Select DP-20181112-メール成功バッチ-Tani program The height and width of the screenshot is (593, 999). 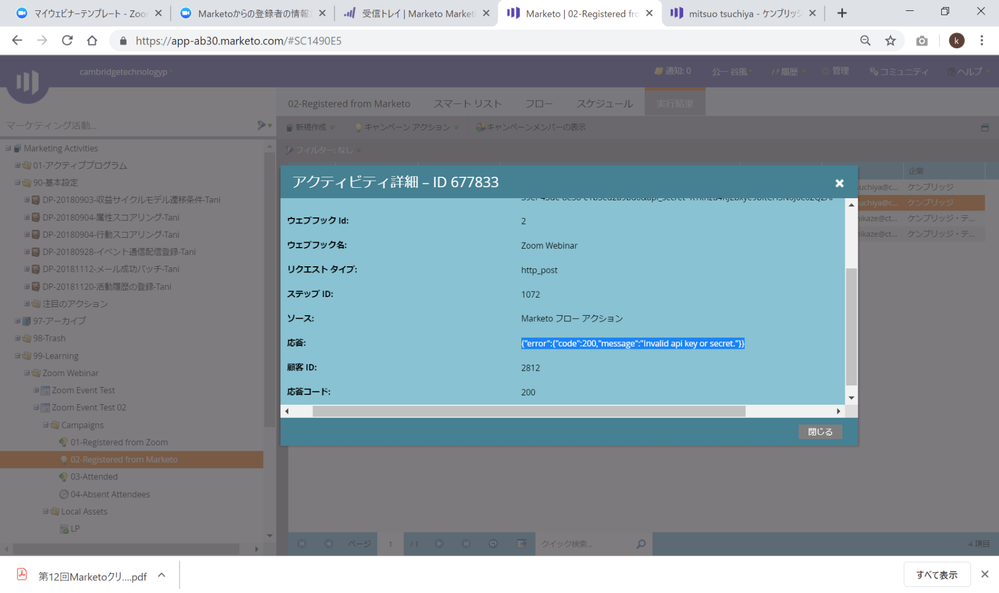coord(111,269)
